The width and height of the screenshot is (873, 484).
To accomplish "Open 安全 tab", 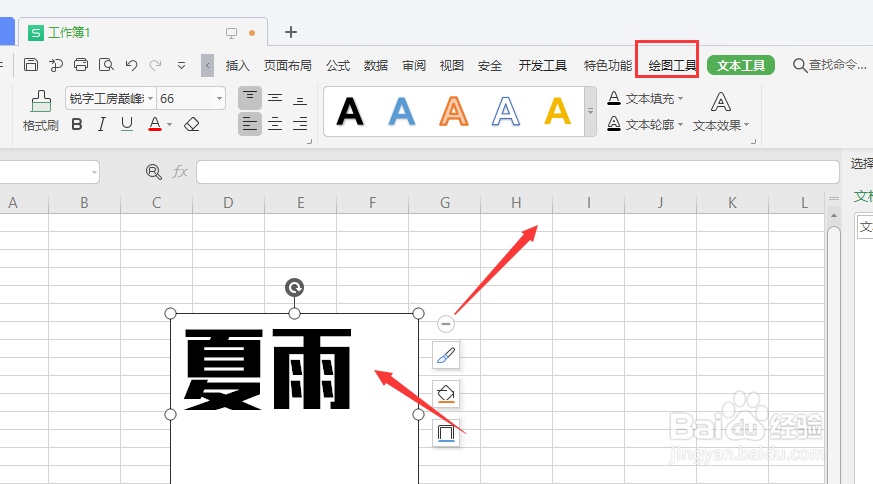I will coord(490,66).
